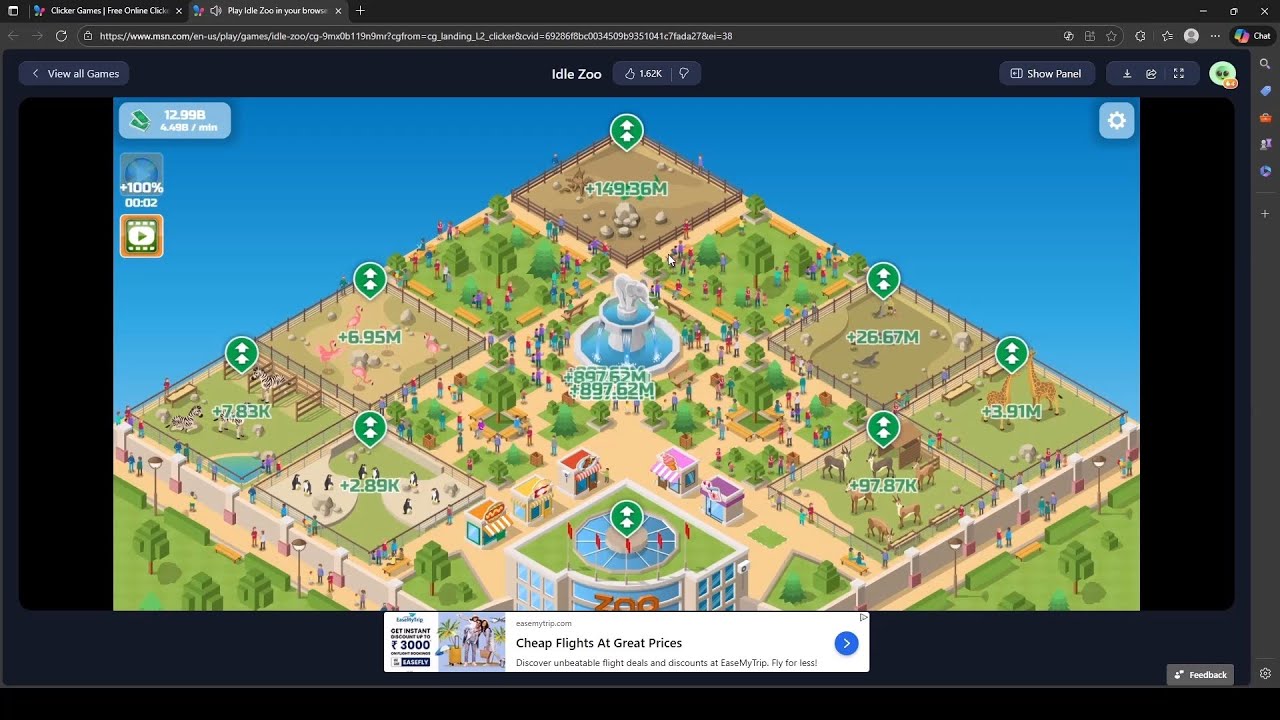Image resolution: width=1280 pixels, height=720 pixels.
Task: Click the browser back arrow
Action: click(13, 35)
